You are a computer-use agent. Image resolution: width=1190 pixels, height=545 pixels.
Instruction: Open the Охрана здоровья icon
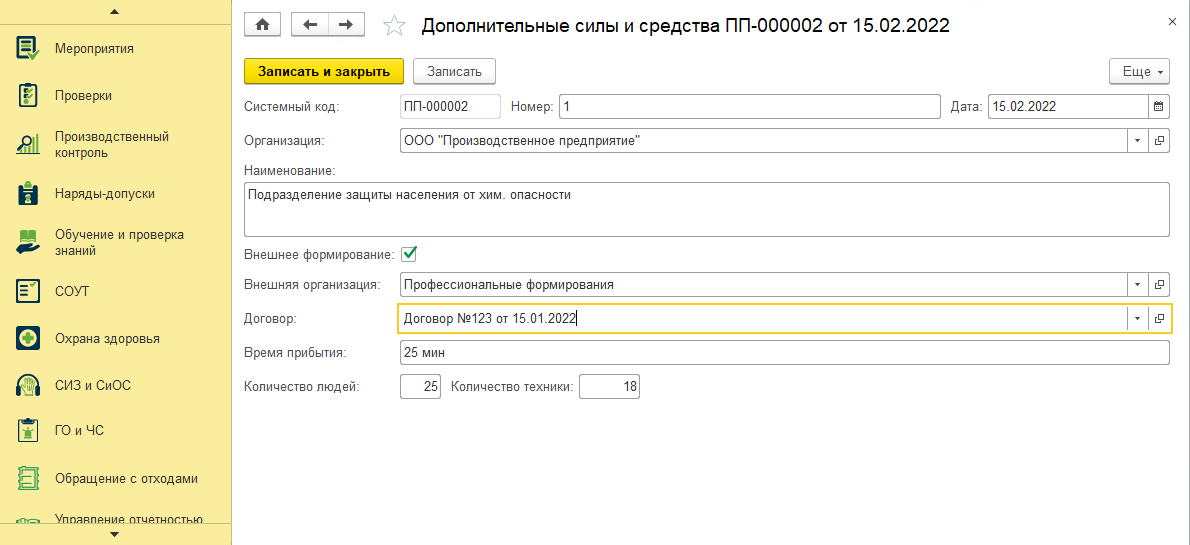click(x=28, y=338)
